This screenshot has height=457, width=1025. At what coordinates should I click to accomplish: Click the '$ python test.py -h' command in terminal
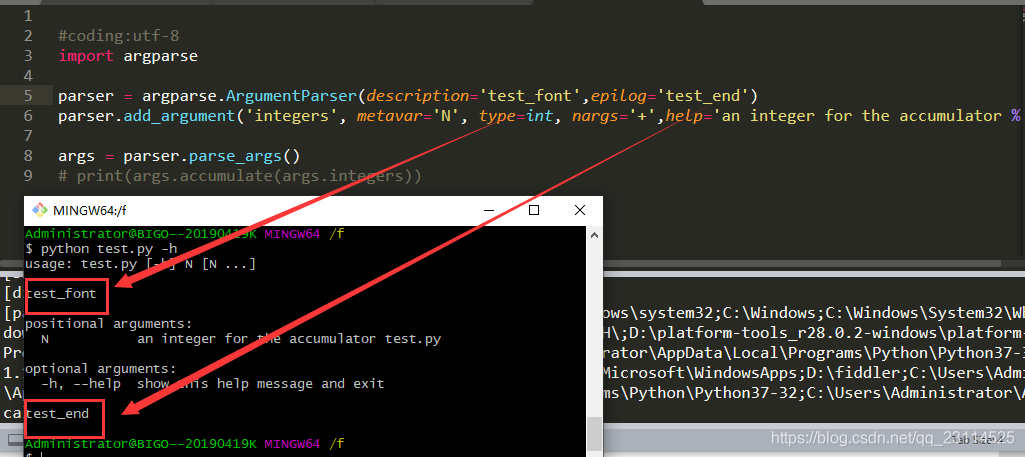click(101, 249)
